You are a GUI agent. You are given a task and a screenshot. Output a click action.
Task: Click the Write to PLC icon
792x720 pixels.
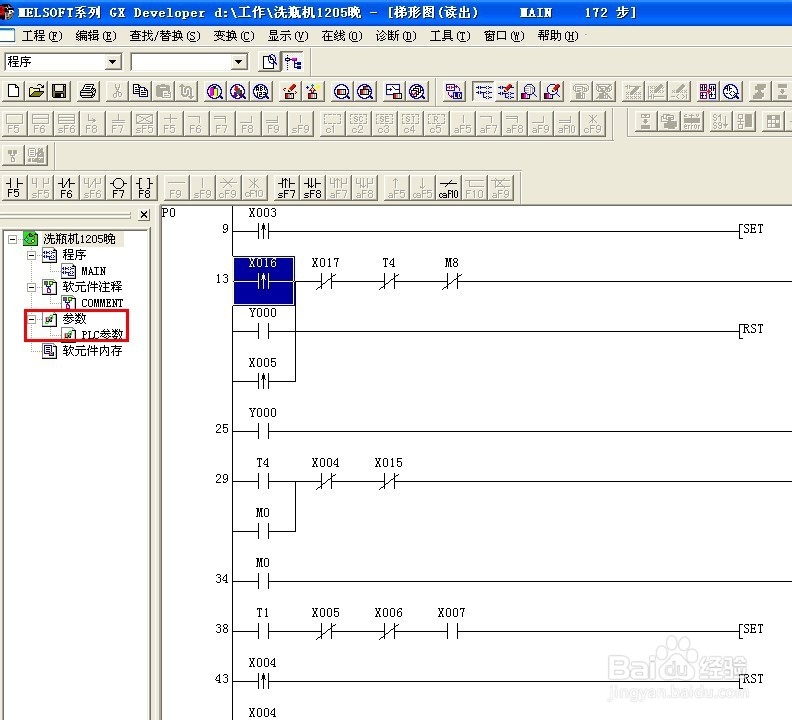click(x=290, y=91)
